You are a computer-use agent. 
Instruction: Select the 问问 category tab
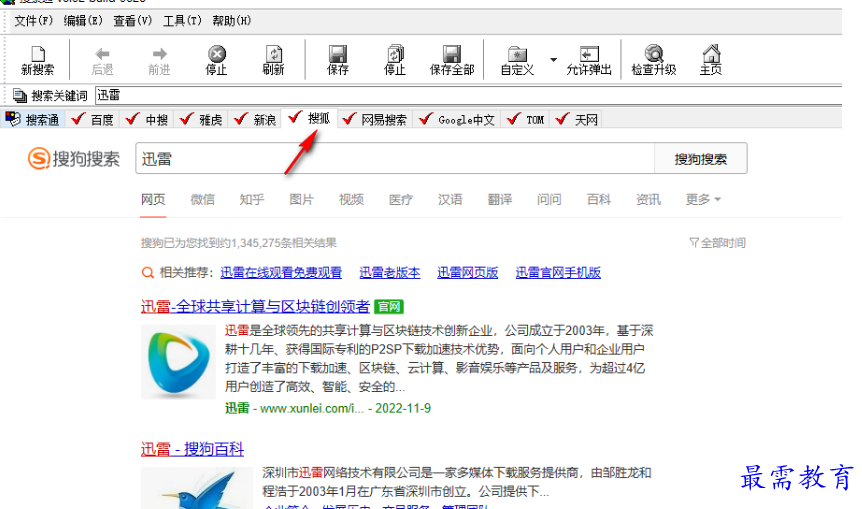(x=549, y=200)
